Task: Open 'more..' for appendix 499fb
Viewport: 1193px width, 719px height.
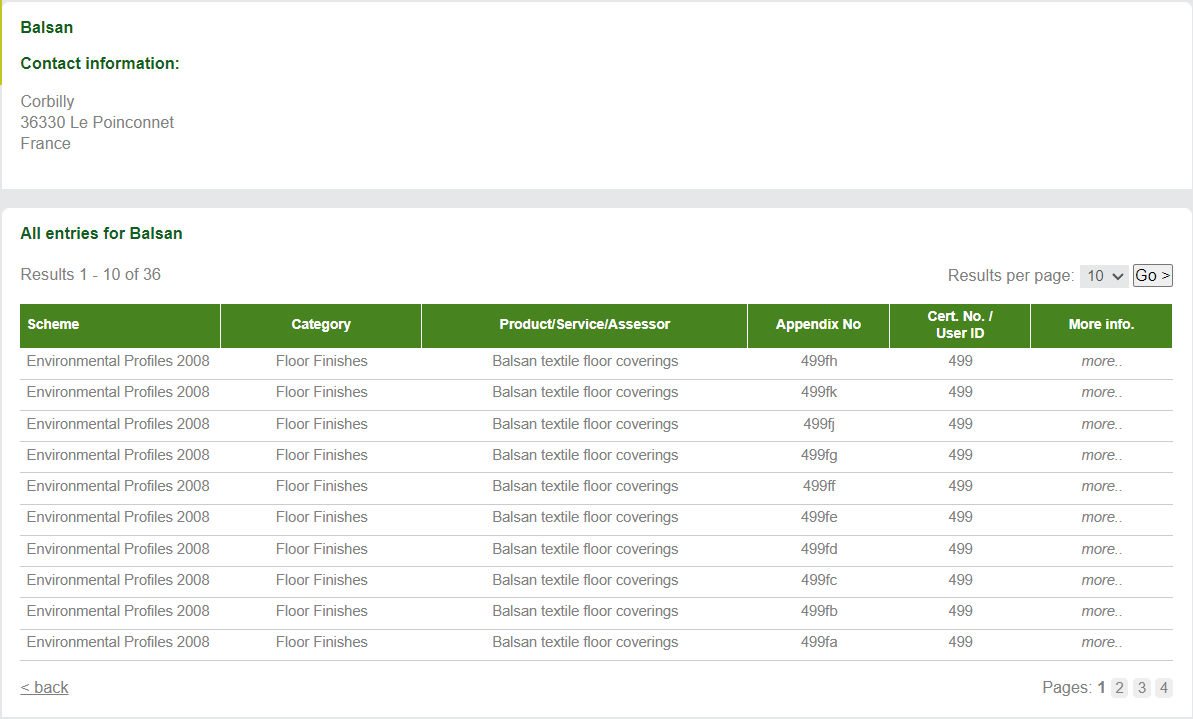Action: pyautogui.click(x=1101, y=612)
